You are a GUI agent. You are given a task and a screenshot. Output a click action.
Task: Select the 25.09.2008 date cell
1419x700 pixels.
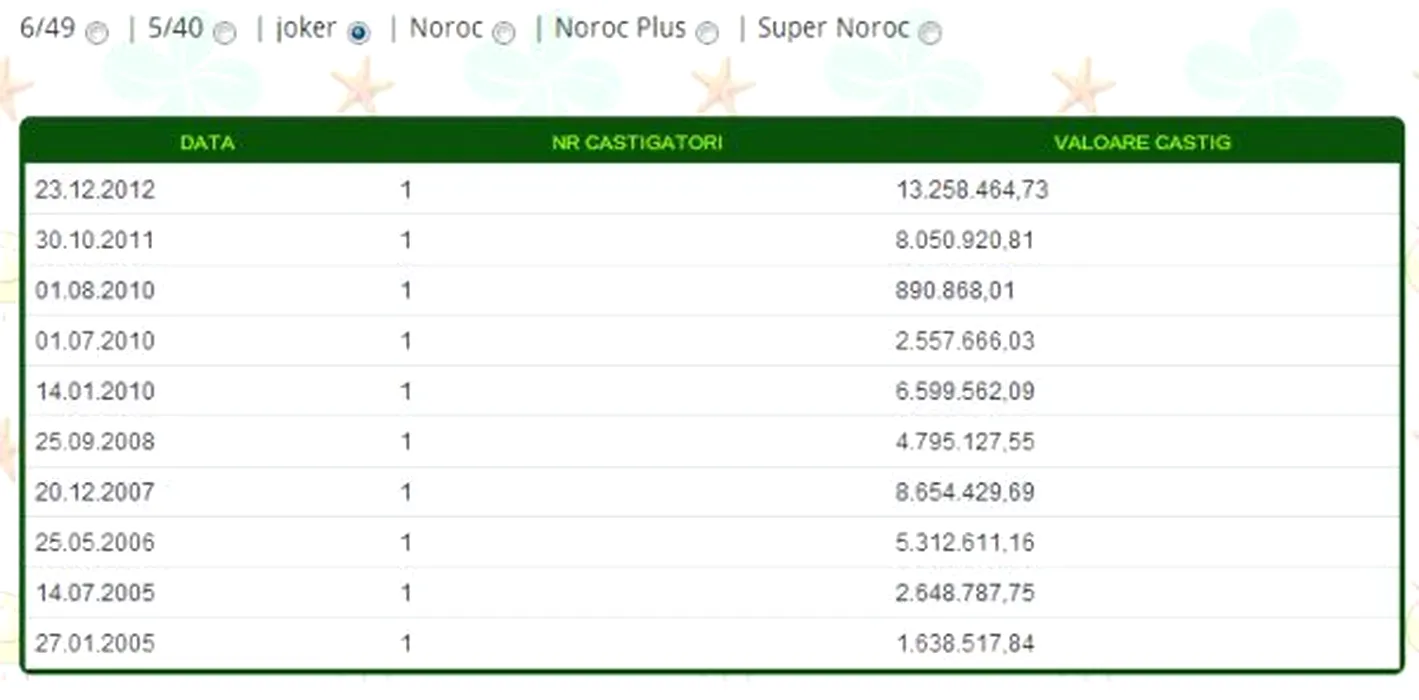95,441
